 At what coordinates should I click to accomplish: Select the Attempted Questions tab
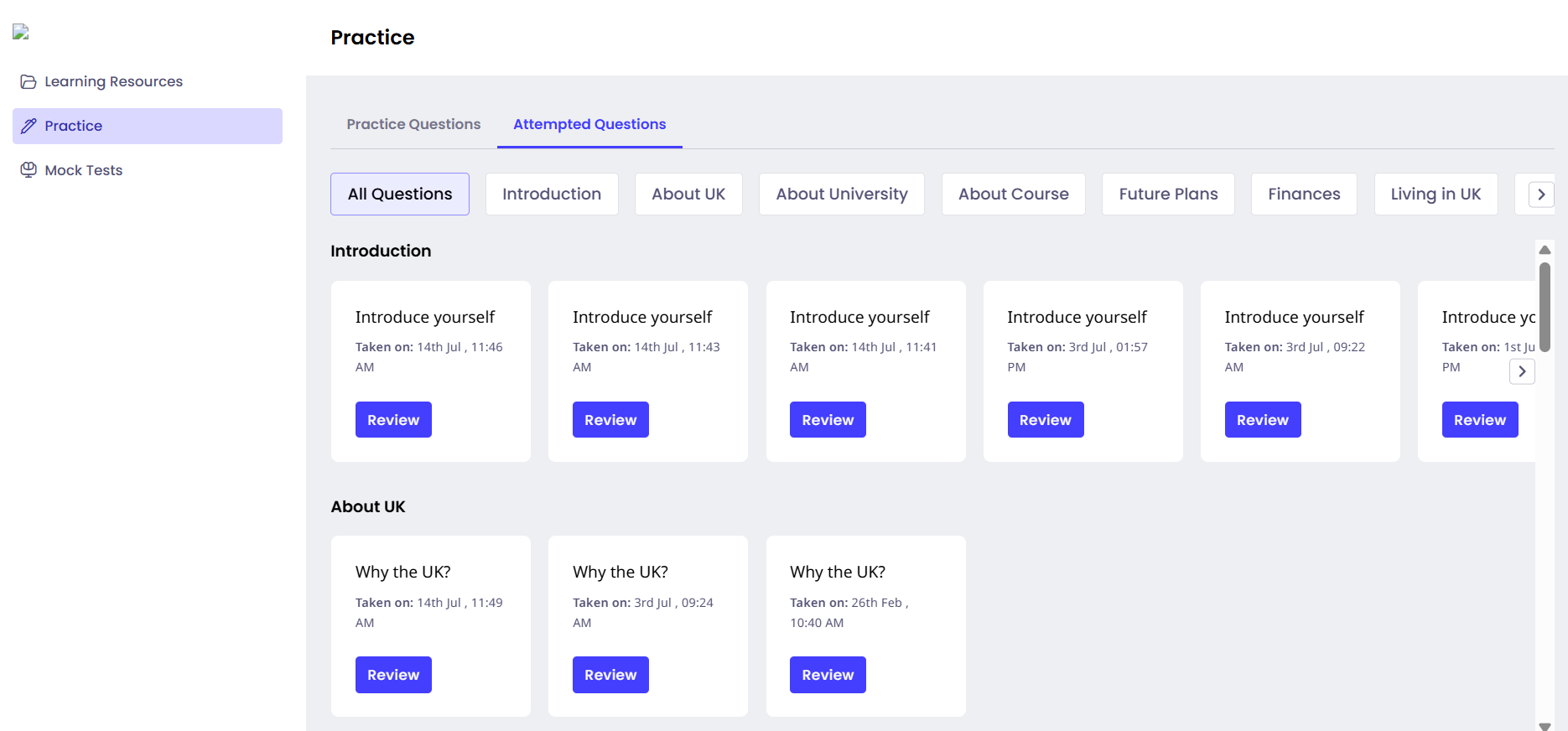(x=589, y=124)
